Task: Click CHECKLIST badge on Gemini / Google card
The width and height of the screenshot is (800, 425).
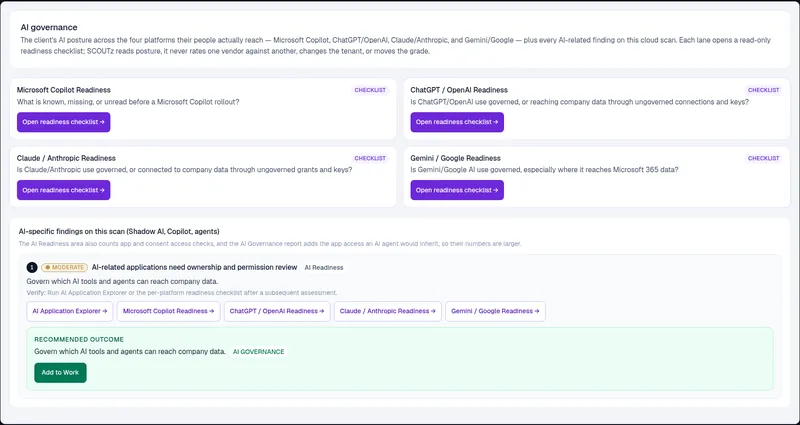Action: pos(764,159)
